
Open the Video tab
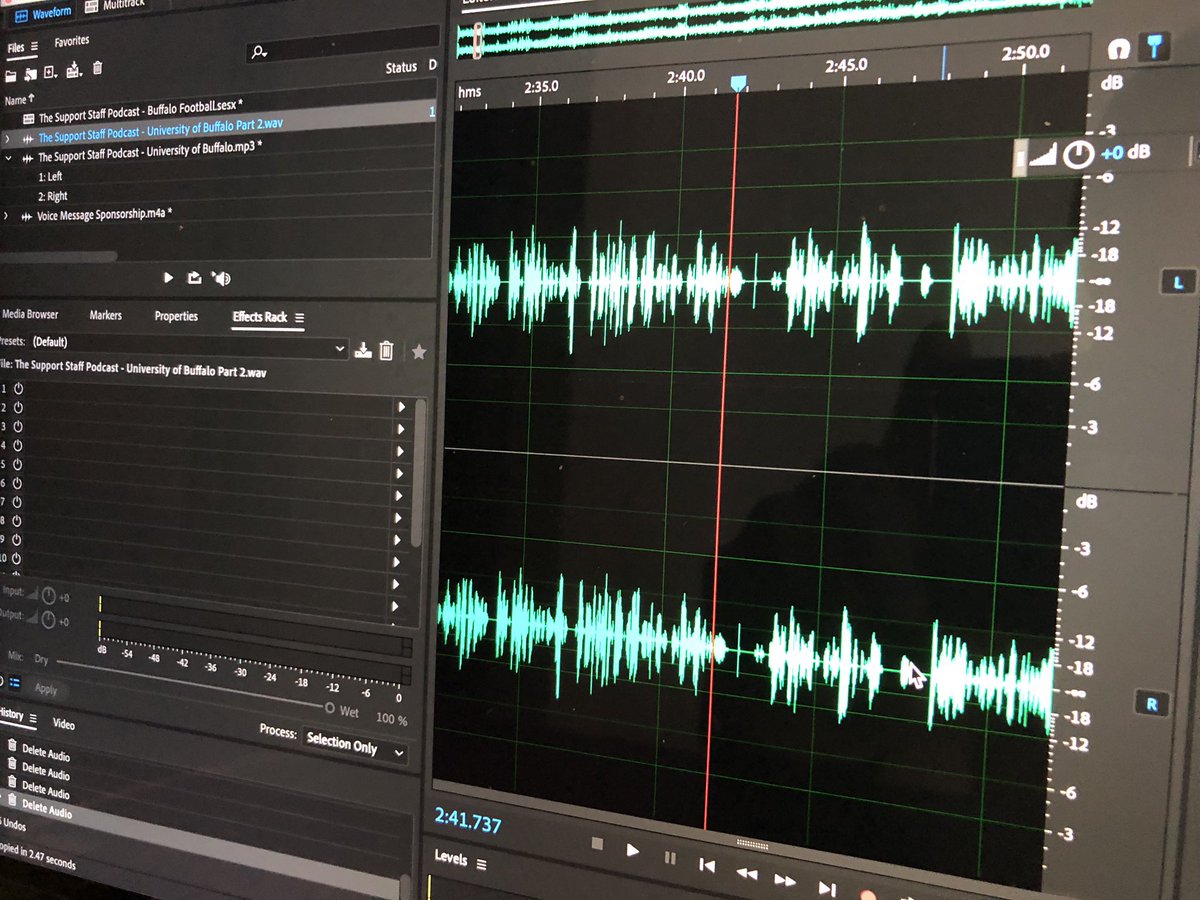(64, 723)
